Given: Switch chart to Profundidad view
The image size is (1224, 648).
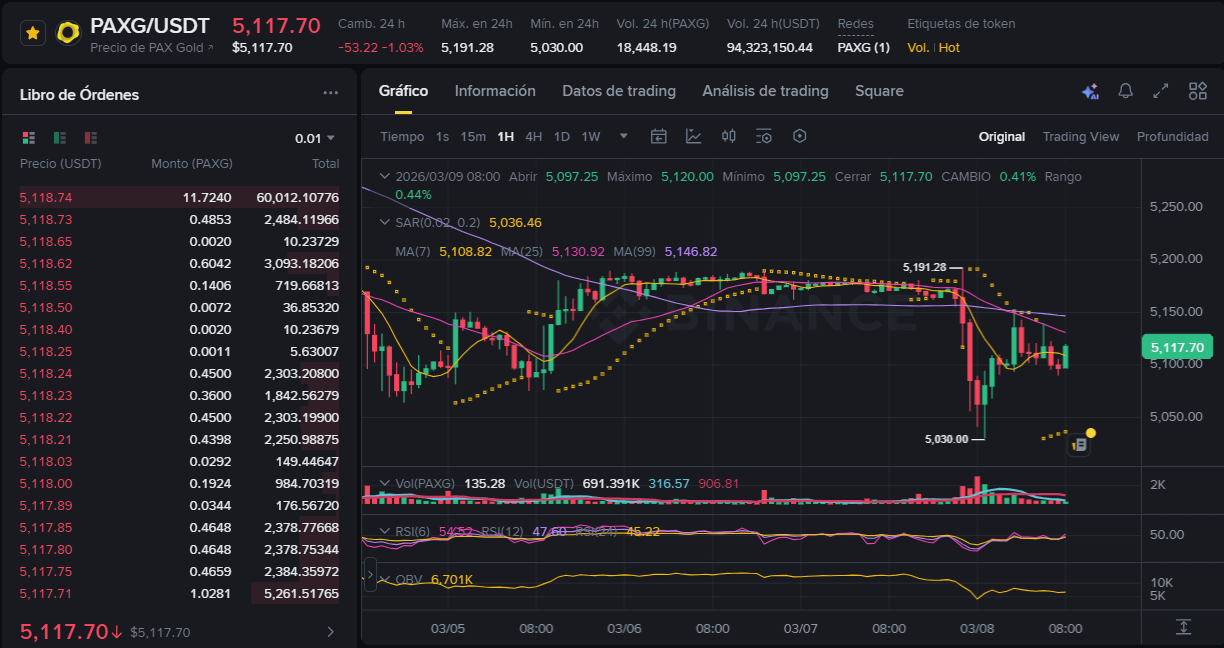Looking at the screenshot, I should [x=1172, y=137].
